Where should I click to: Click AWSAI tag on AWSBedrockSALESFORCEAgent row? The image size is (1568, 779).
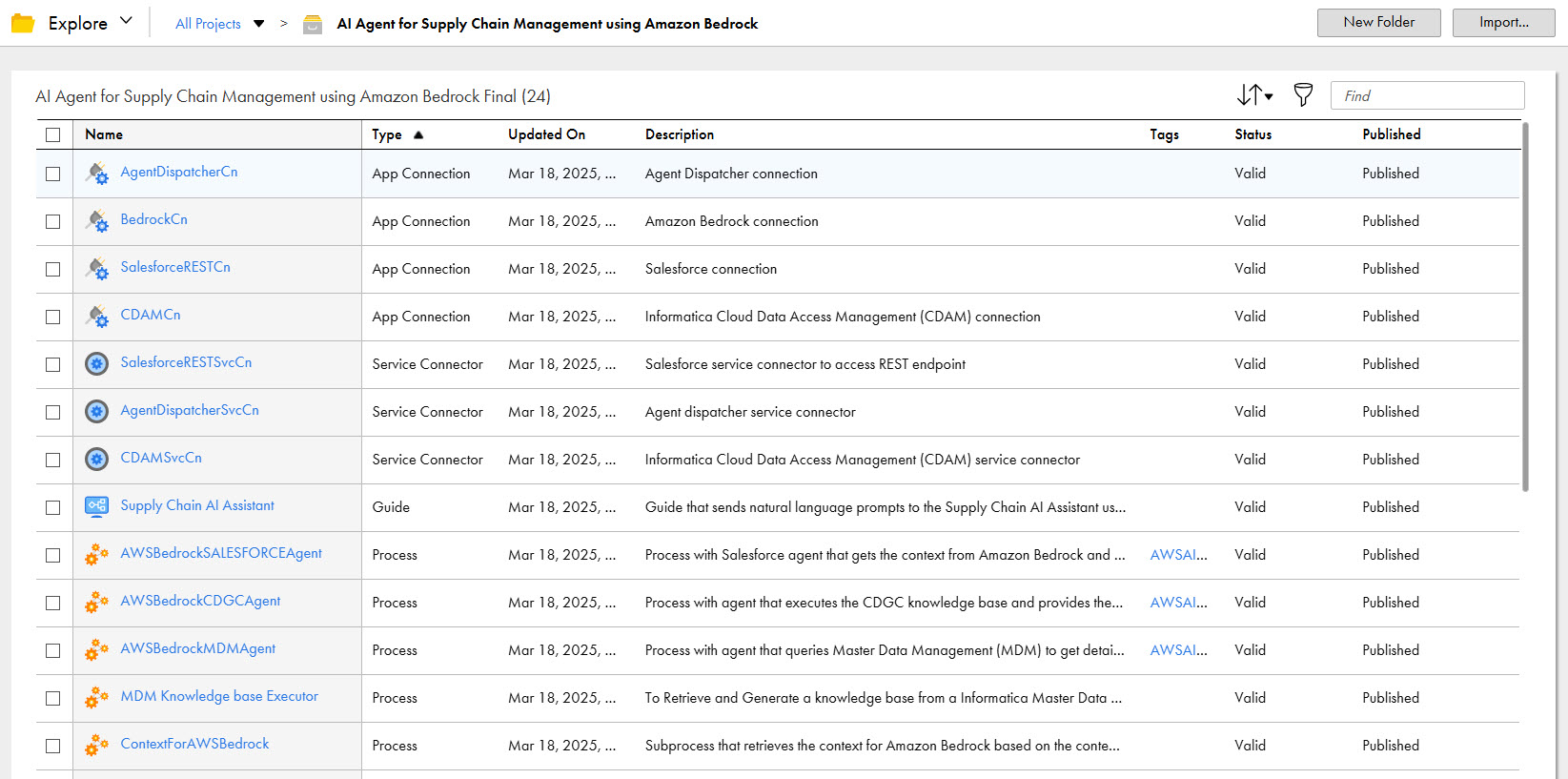point(1178,555)
